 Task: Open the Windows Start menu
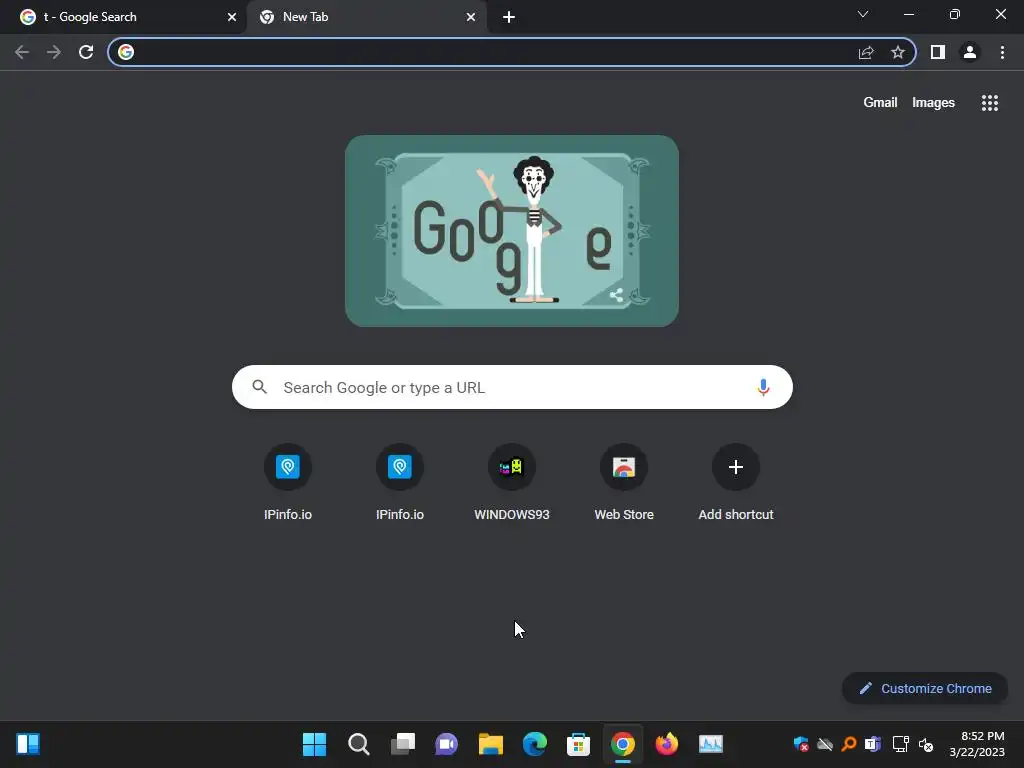(x=315, y=744)
